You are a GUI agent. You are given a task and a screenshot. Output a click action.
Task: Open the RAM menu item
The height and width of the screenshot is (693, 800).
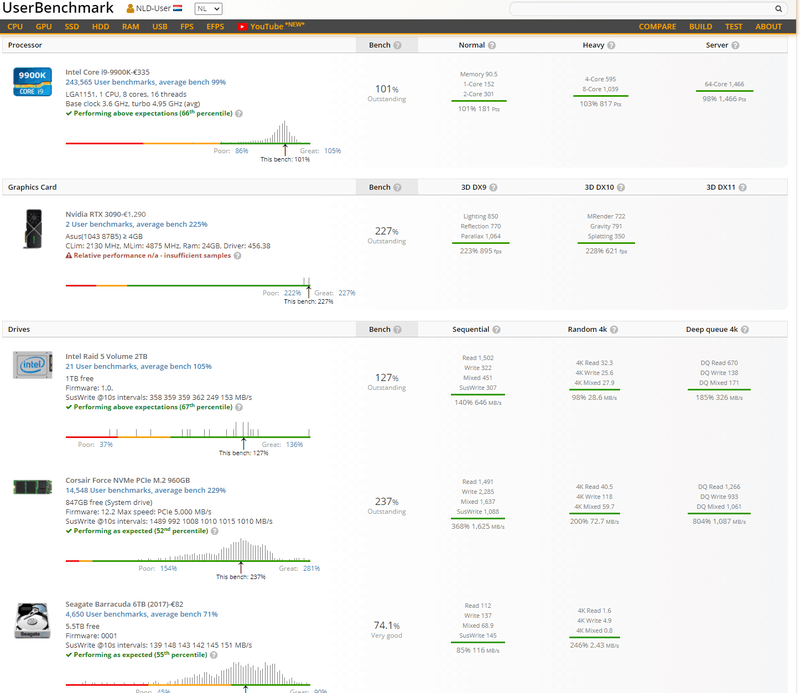[131, 27]
